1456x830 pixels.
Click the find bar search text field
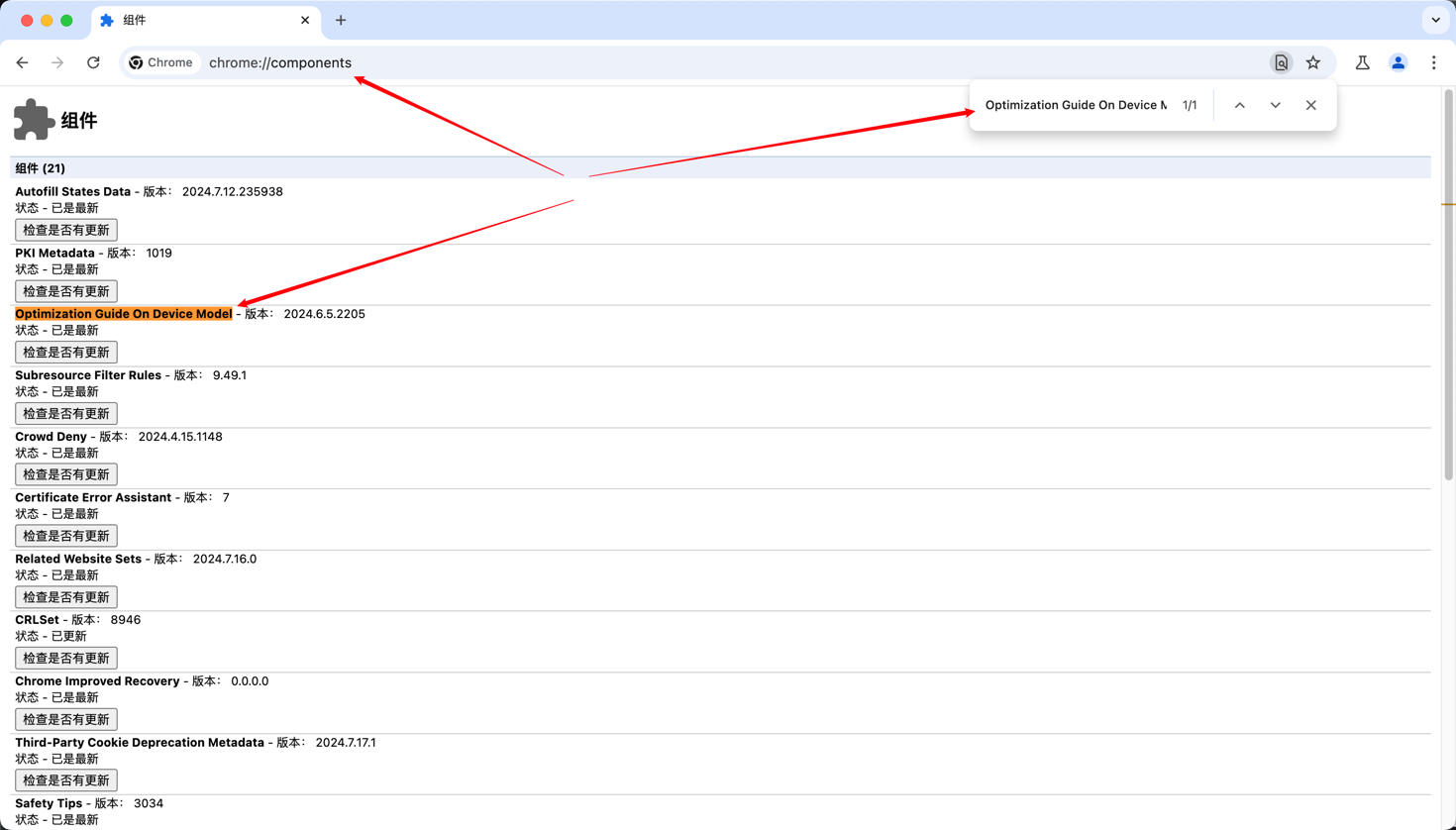point(1076,105)
